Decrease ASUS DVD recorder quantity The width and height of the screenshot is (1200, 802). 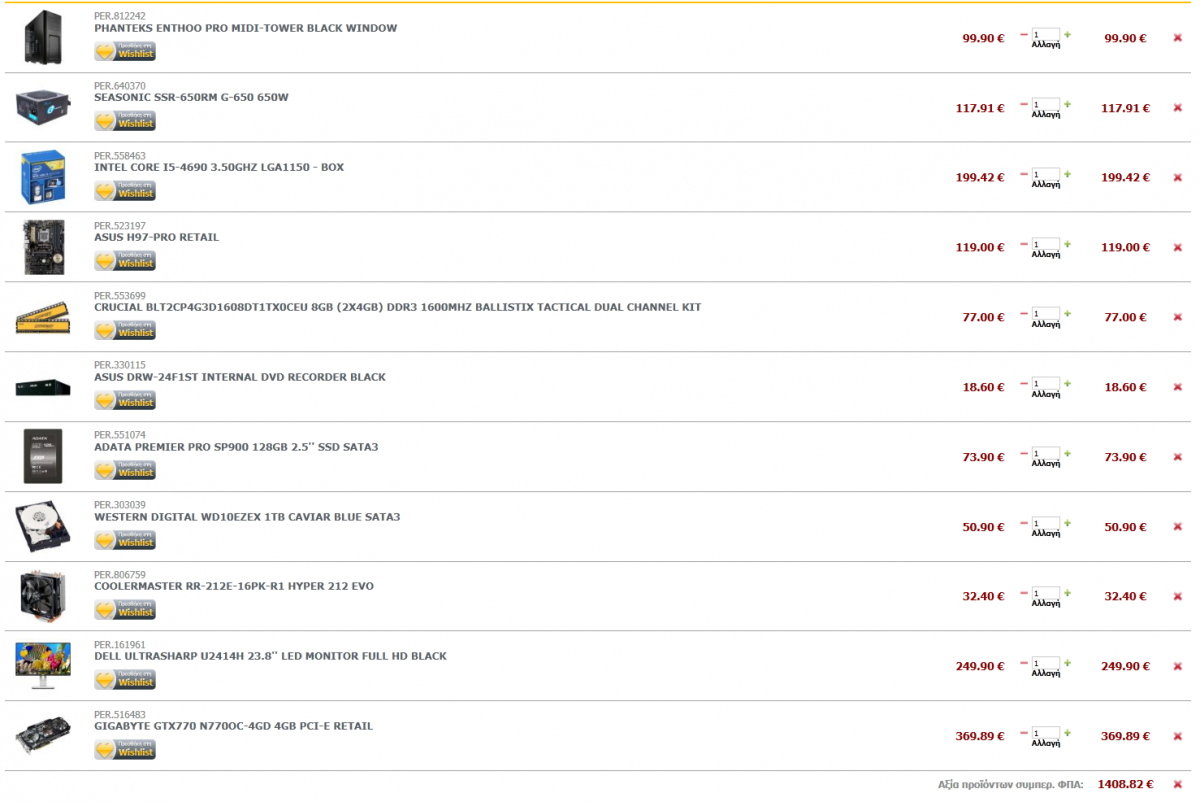click(1023, 384)
